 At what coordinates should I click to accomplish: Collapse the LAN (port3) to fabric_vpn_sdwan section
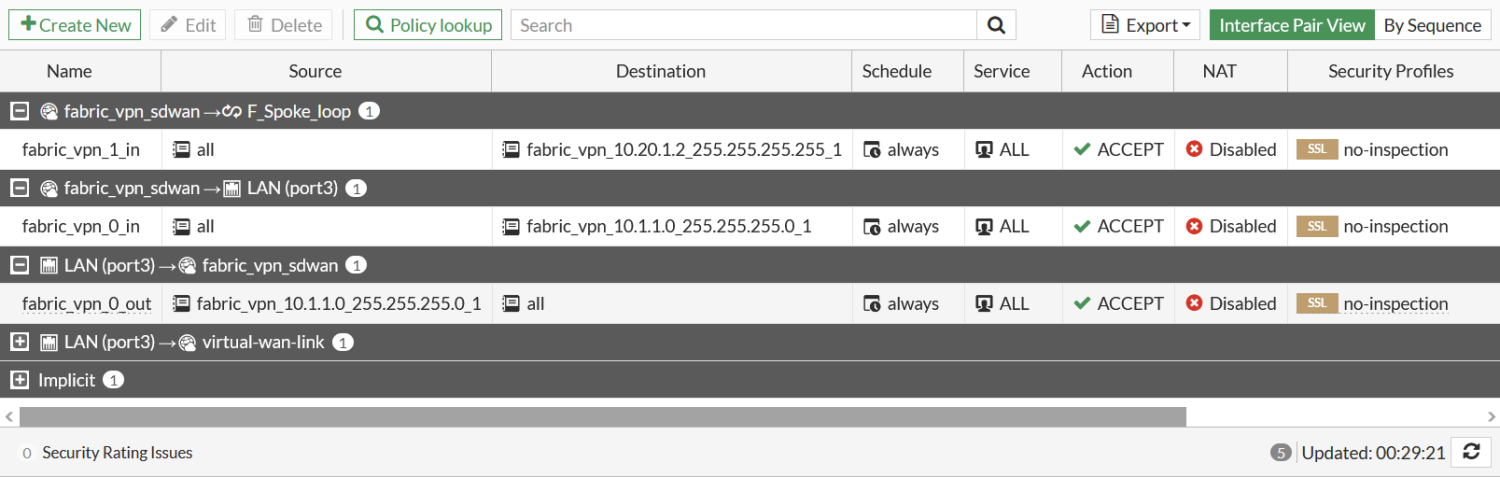(19, 265)
